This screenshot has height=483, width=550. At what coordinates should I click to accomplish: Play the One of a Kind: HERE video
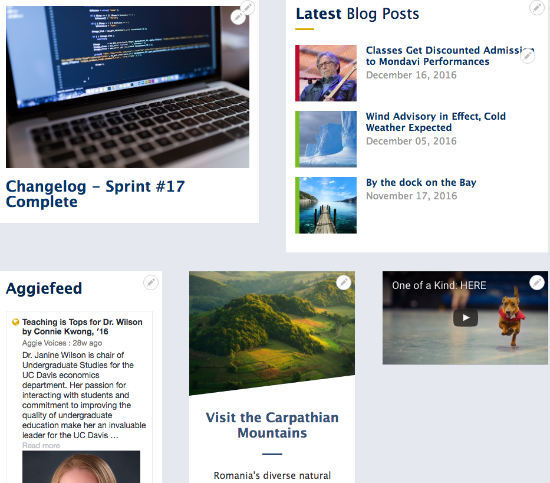click(465, 318)
